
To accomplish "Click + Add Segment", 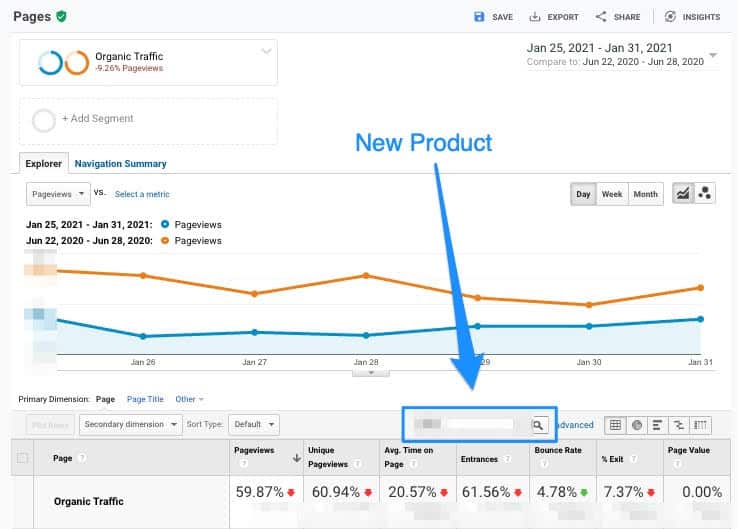I will click(x=98, y=119).
